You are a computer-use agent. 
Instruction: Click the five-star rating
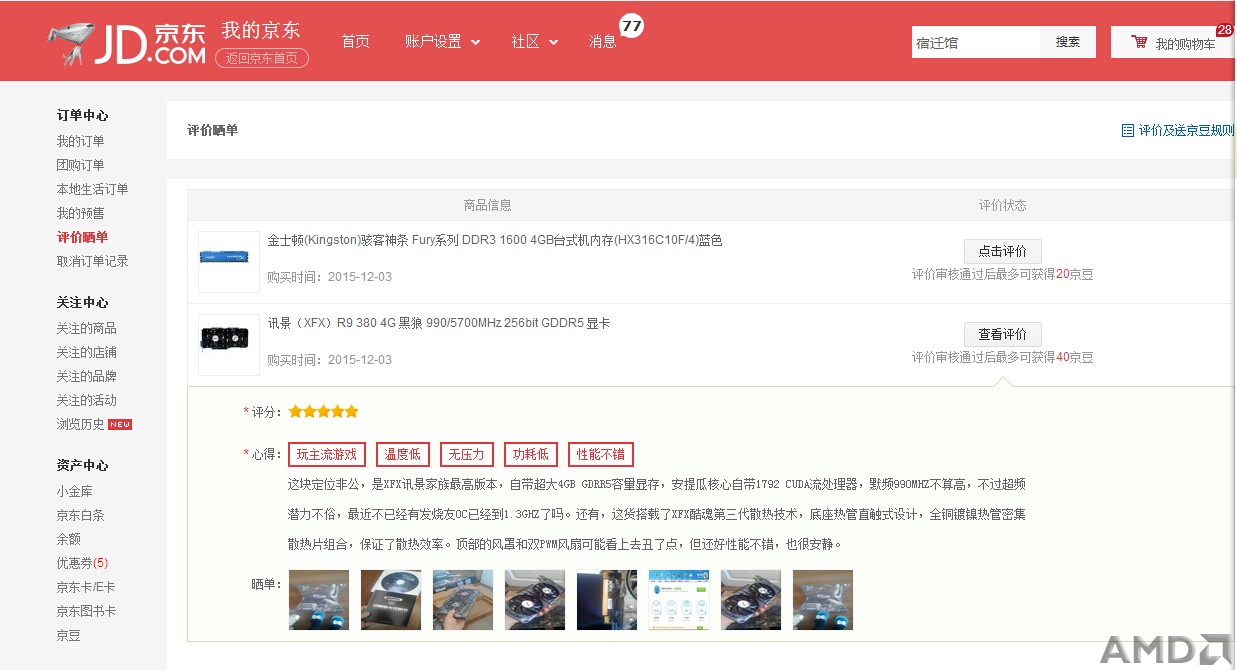323,411
